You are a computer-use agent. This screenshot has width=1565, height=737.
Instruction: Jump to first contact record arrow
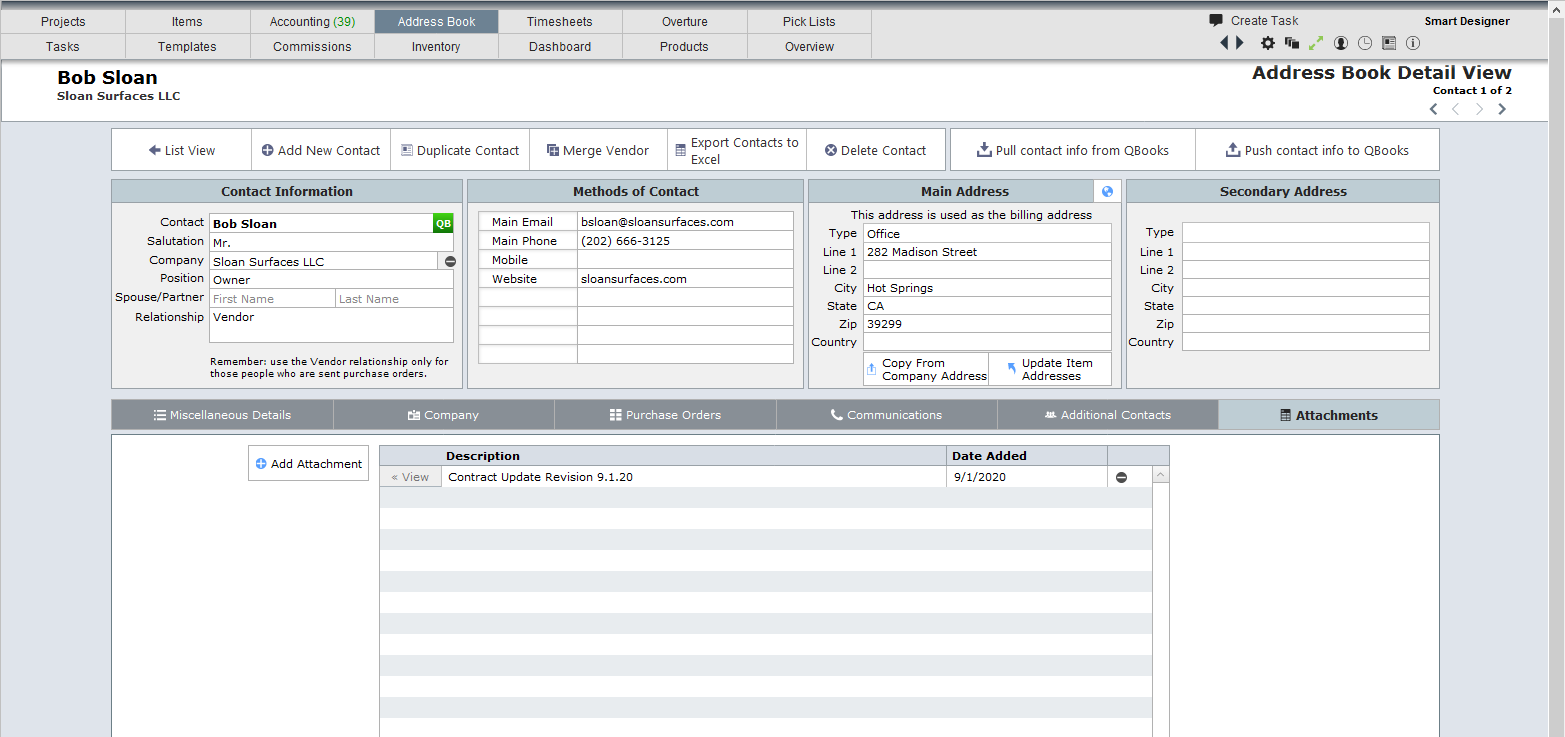point(1434,109)
